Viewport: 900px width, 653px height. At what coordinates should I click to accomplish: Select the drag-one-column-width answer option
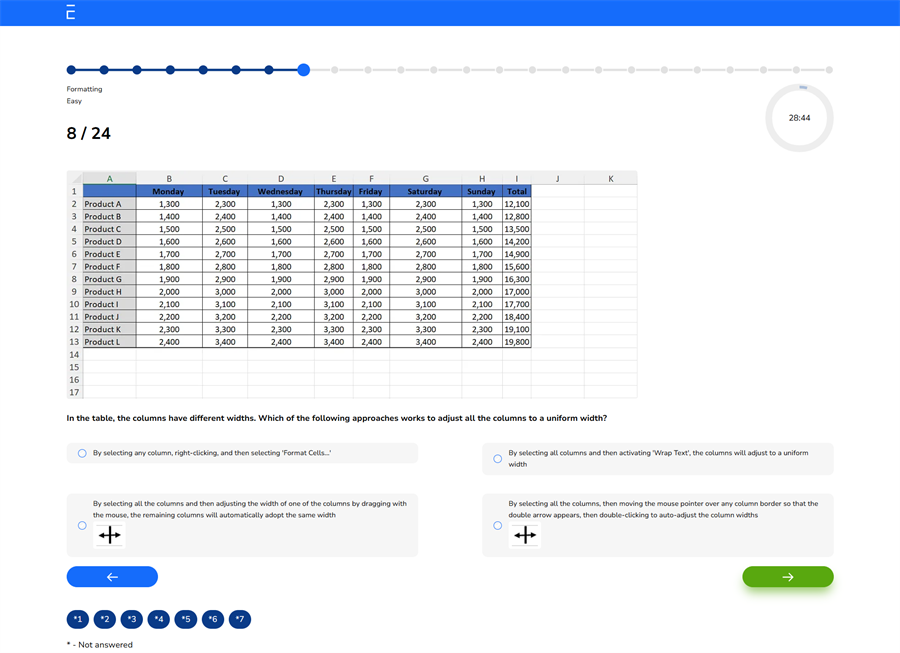82,525
